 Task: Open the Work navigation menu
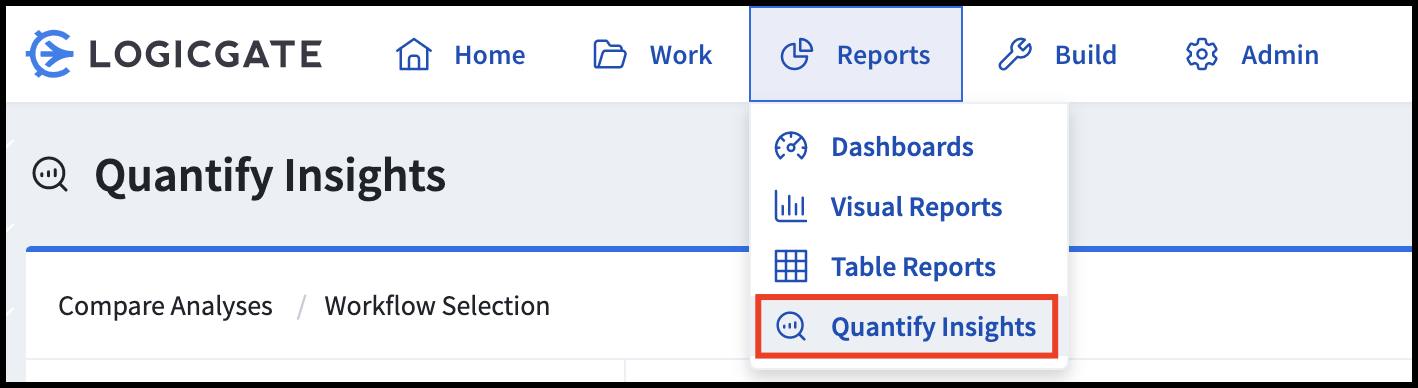coord(652,55)
